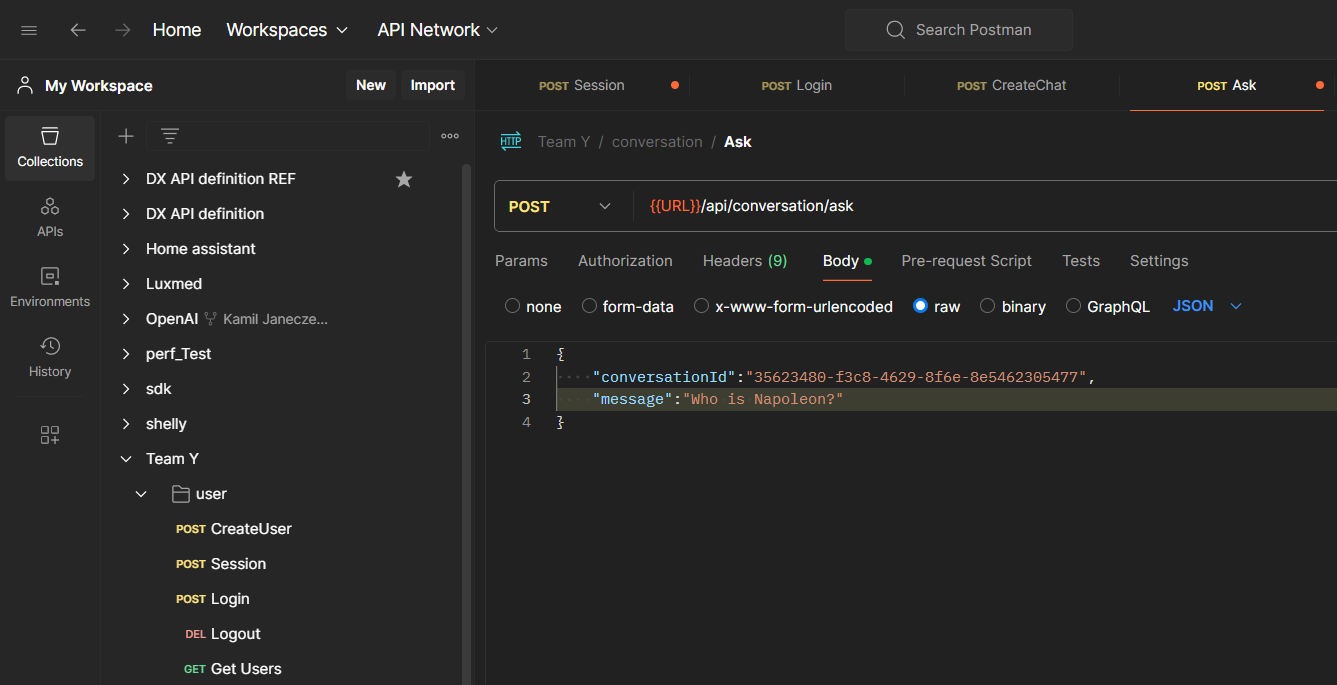
Task: Open the JSON format dropdown
Action: (1207, 306)
